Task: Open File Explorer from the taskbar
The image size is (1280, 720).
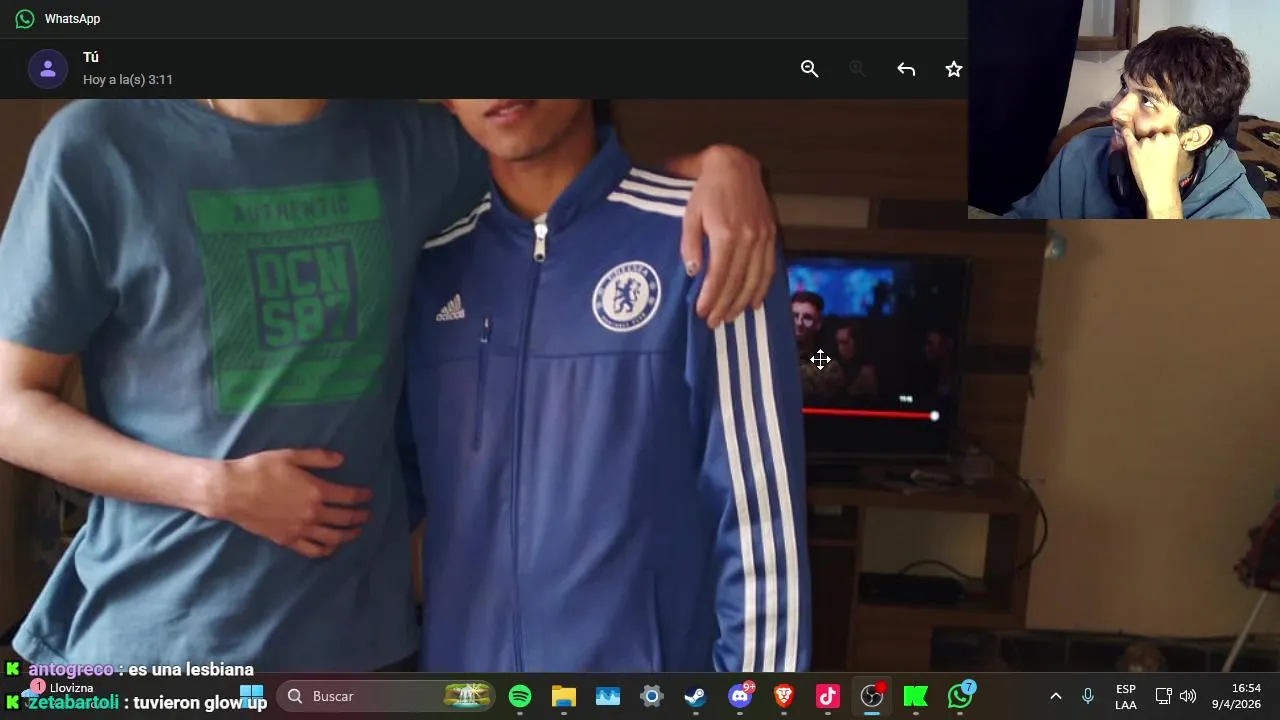Action: (564, 696)
